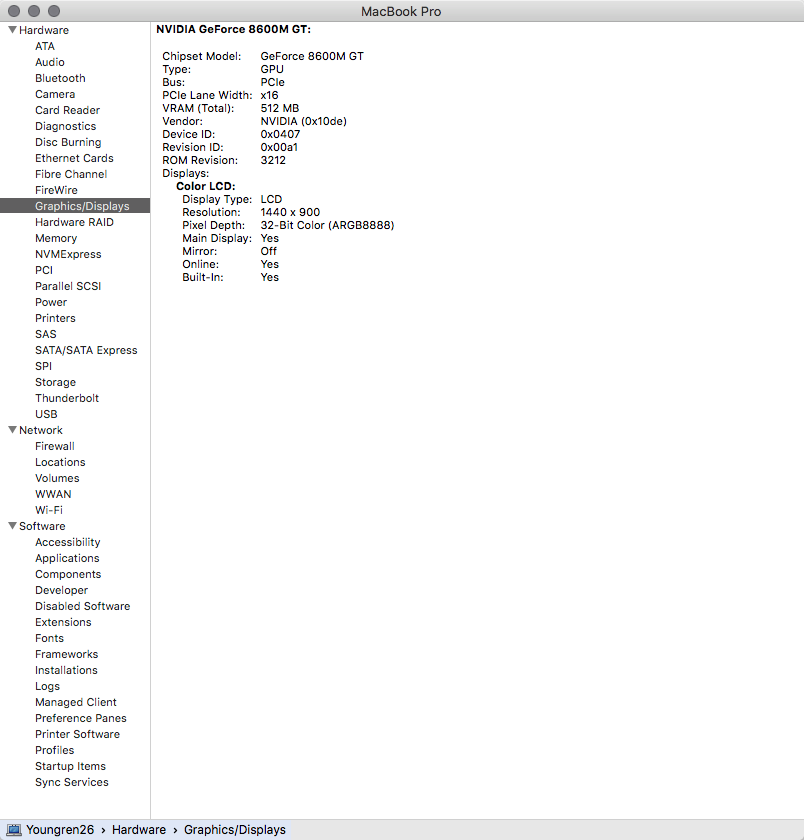Select Disabled Software in the sidebar
This screenshot has height=840, width=804.
click(82, 606)
